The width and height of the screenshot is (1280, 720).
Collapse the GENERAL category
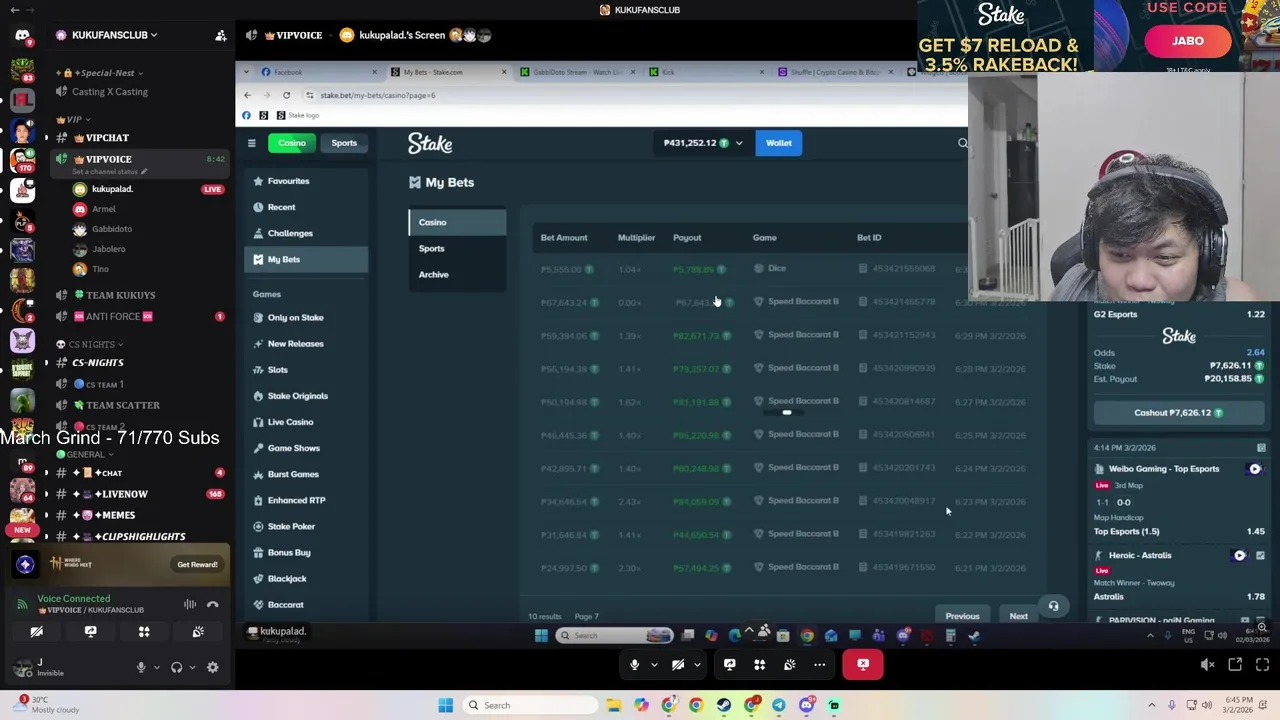tap(84, 454)
